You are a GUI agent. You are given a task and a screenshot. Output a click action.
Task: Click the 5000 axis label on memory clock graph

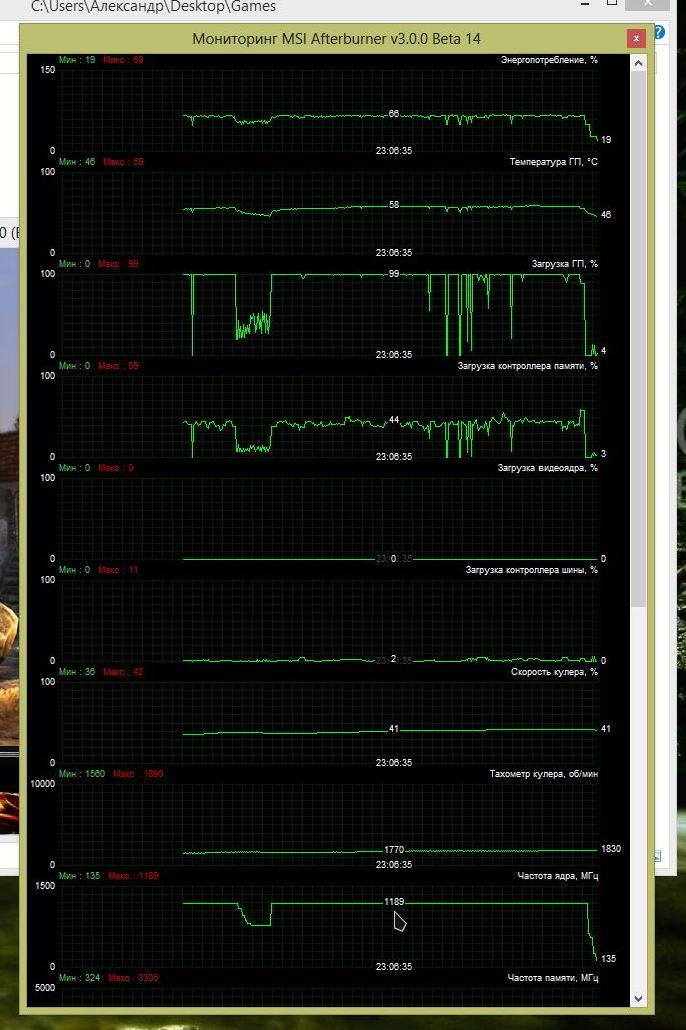(45, 987)
